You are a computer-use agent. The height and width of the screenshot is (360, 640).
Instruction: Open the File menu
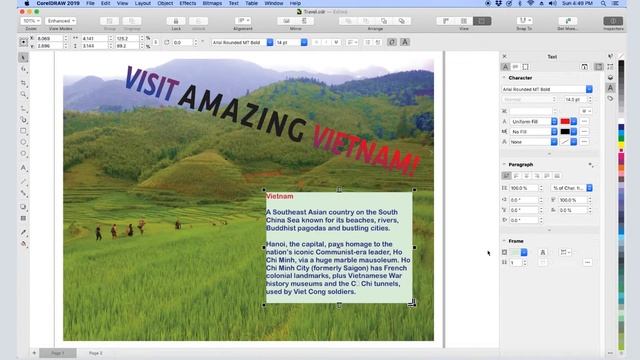click(x=90, y=3)
